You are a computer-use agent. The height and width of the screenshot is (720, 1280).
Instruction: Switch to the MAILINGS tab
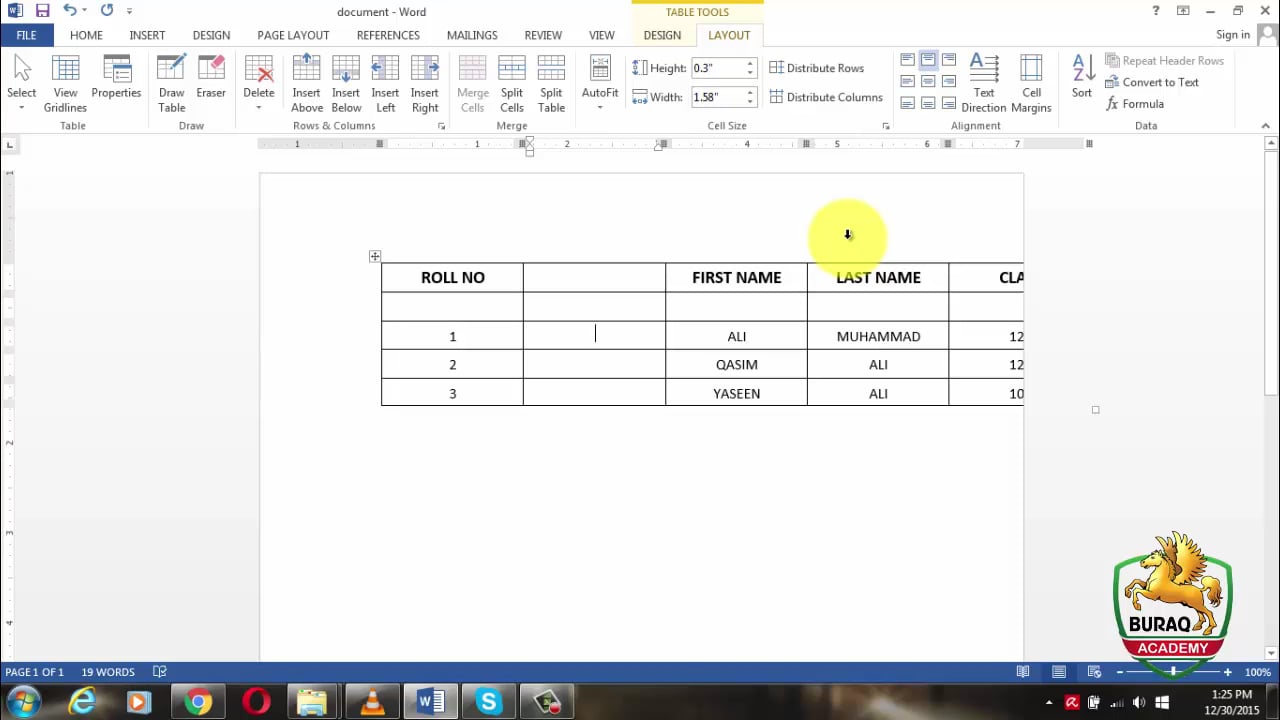click(472, 35)
